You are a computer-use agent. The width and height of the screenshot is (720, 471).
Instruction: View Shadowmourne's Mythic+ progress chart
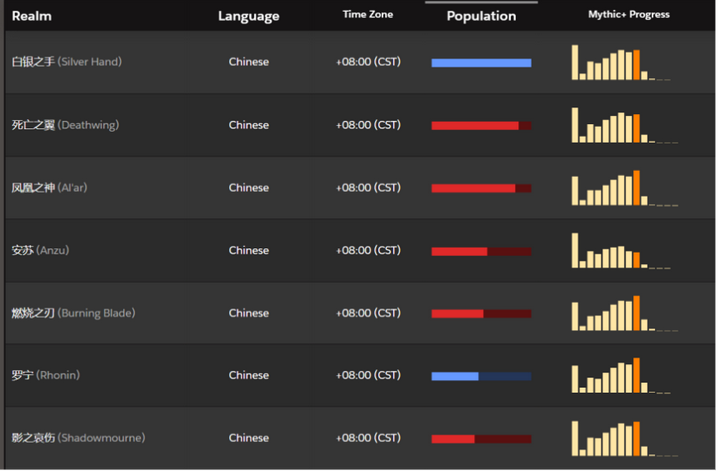click(624, 438)
